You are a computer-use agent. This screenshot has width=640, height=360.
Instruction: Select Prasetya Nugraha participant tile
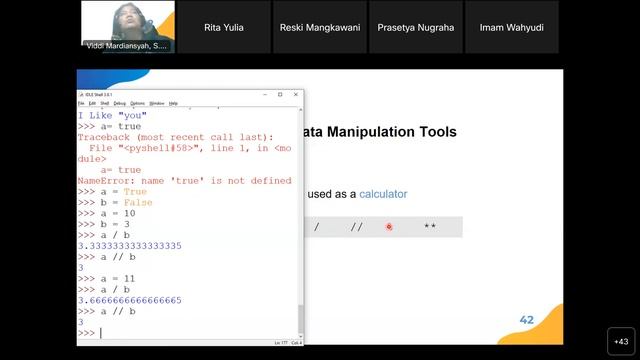point(416,27)
